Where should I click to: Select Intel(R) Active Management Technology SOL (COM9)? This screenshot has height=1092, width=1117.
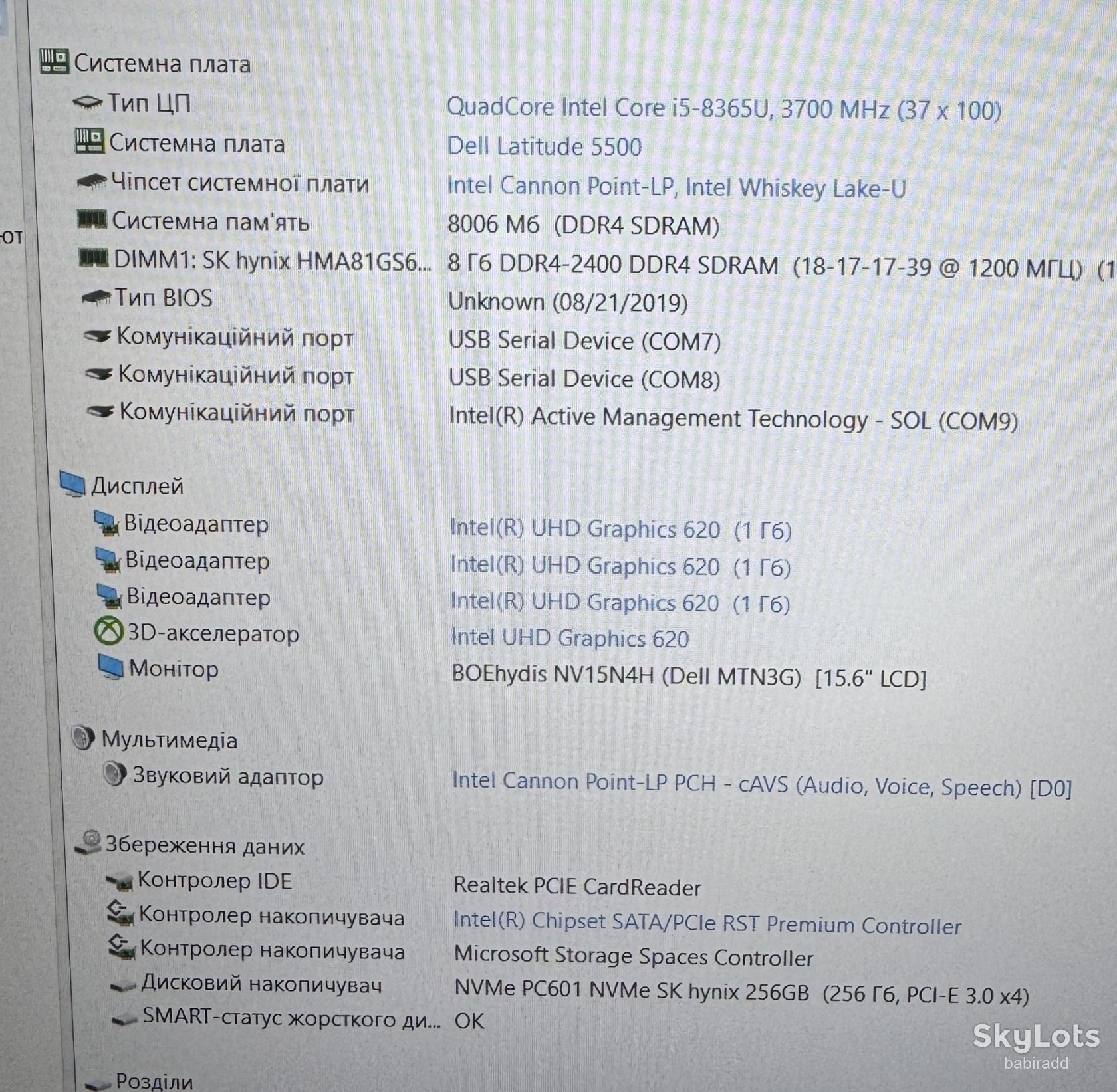(x=733, y=418)
